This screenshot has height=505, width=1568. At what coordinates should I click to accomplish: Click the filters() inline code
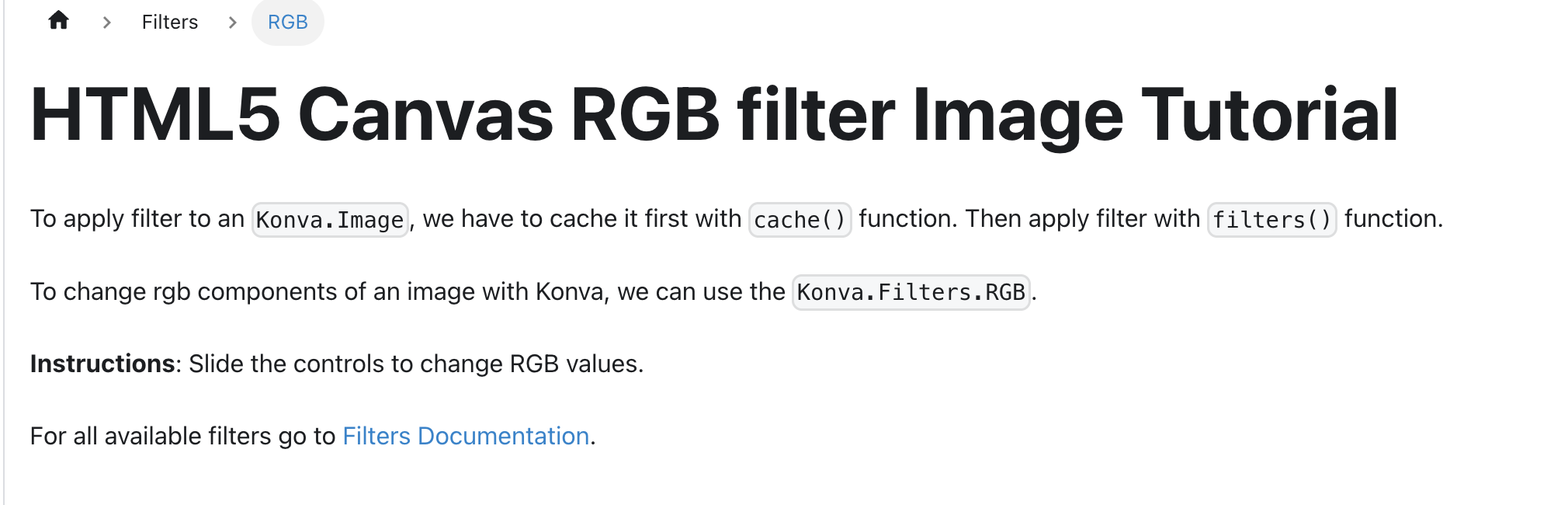1271,220
